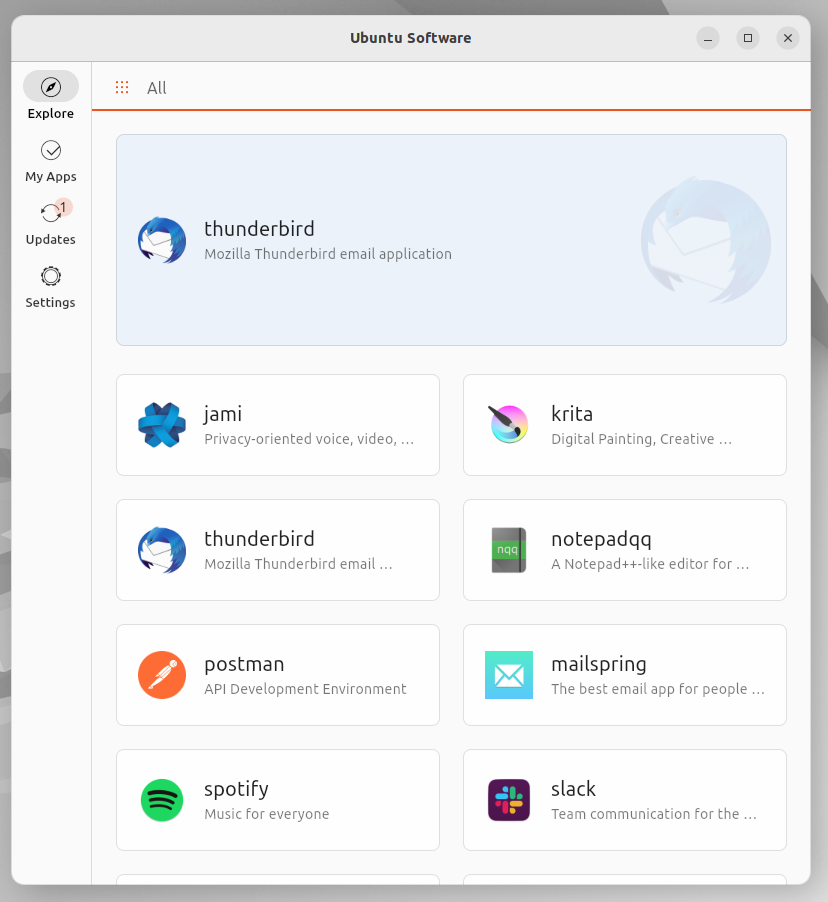Click the krita paintbrush icon
This screenshot has width=828, height=902.
point(509,425)
